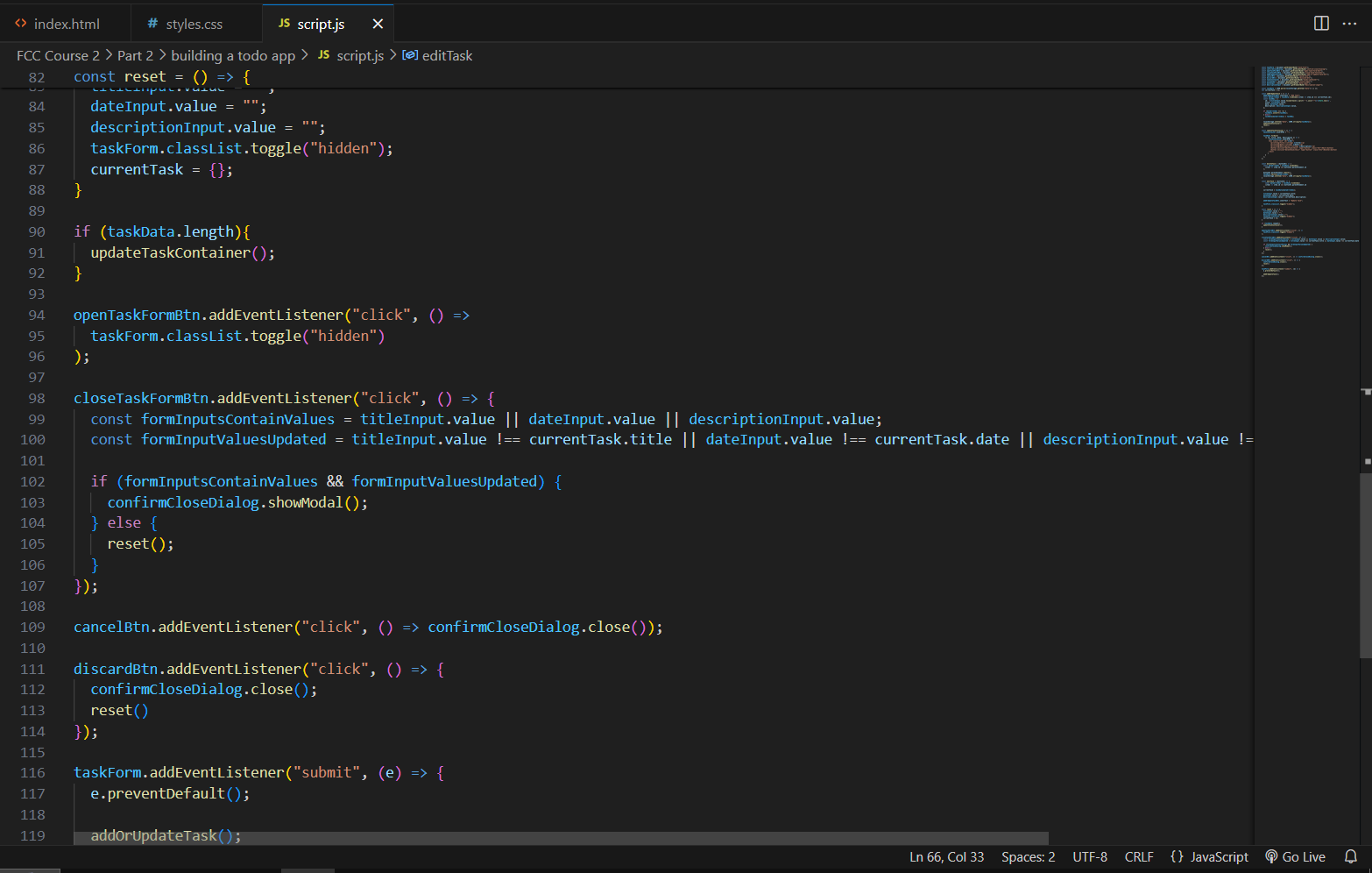Open the Part 2 breadcrumb folder
1372x873 pixels.
click(x=135, y=55)
